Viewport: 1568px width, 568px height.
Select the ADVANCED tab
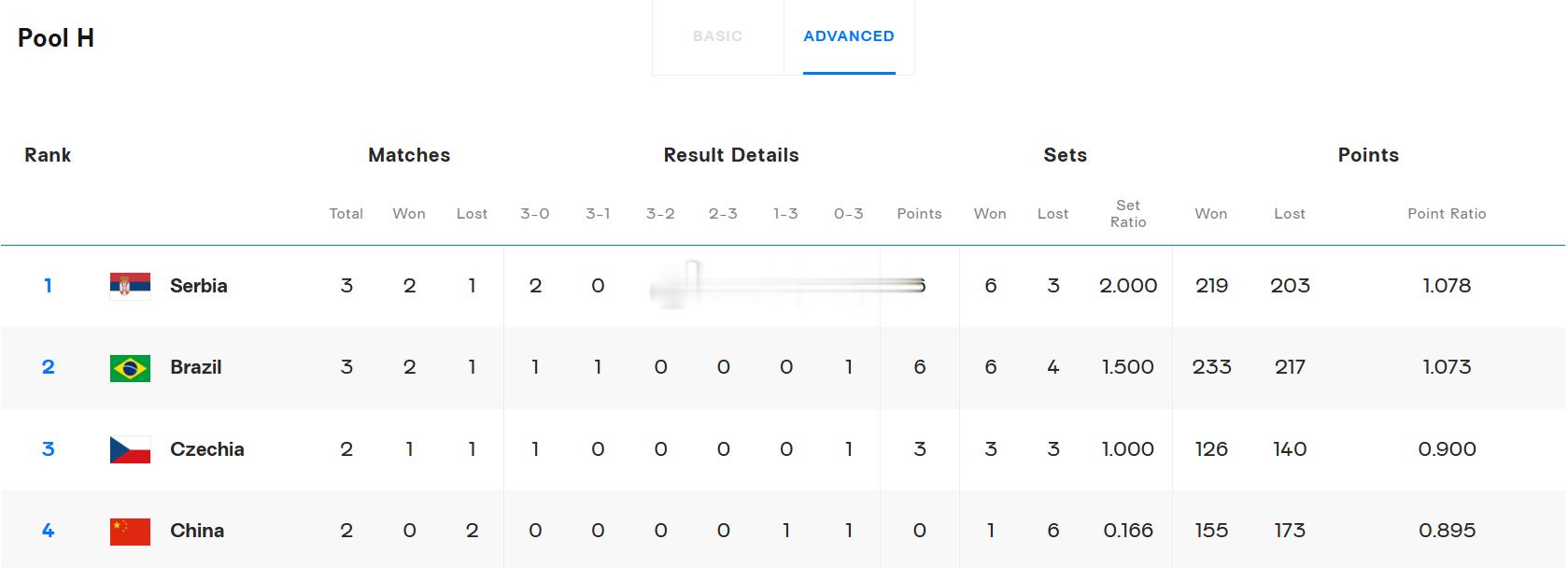tap(849, 36)
